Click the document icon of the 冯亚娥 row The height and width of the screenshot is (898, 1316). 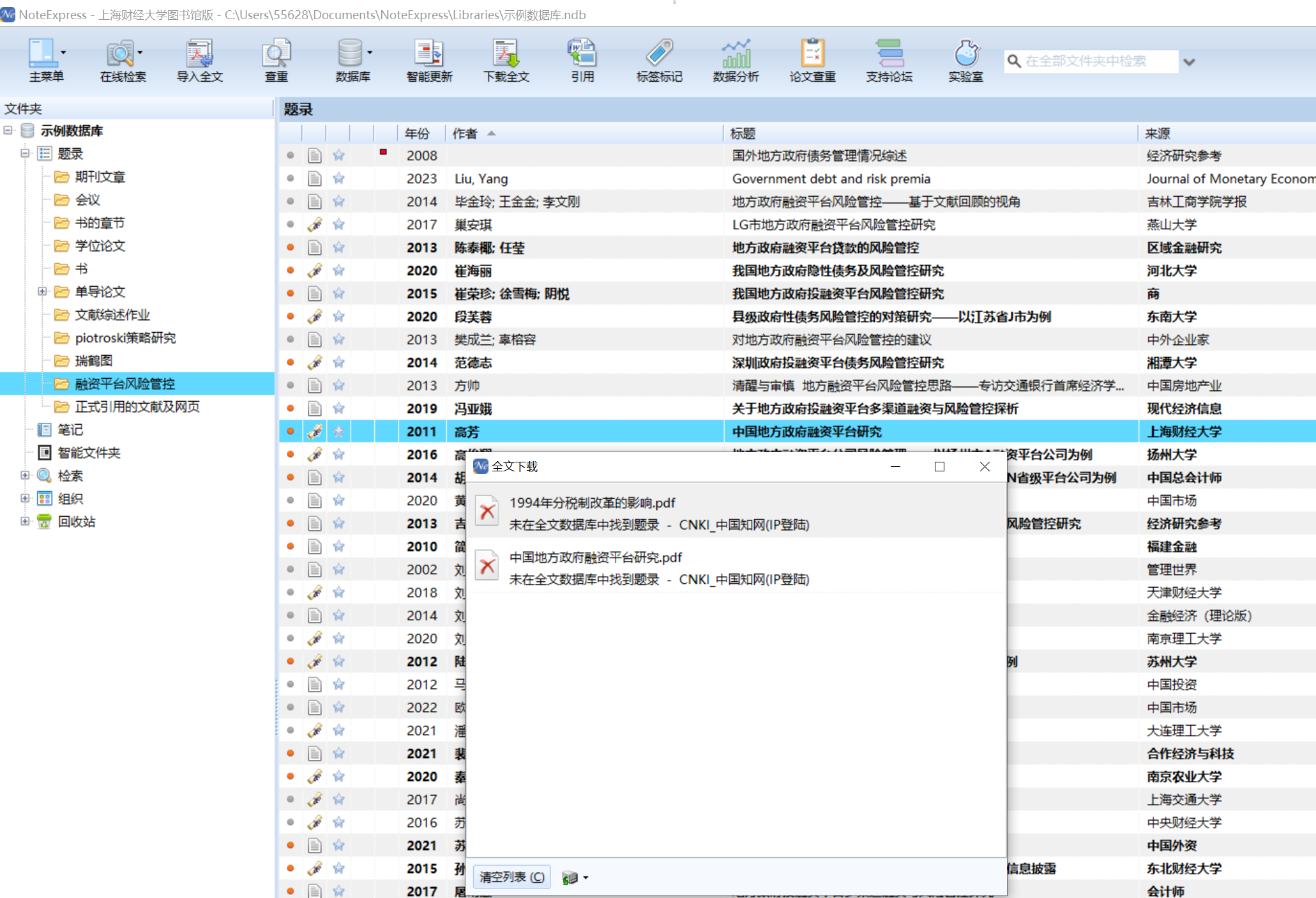[x=314, y=408]
